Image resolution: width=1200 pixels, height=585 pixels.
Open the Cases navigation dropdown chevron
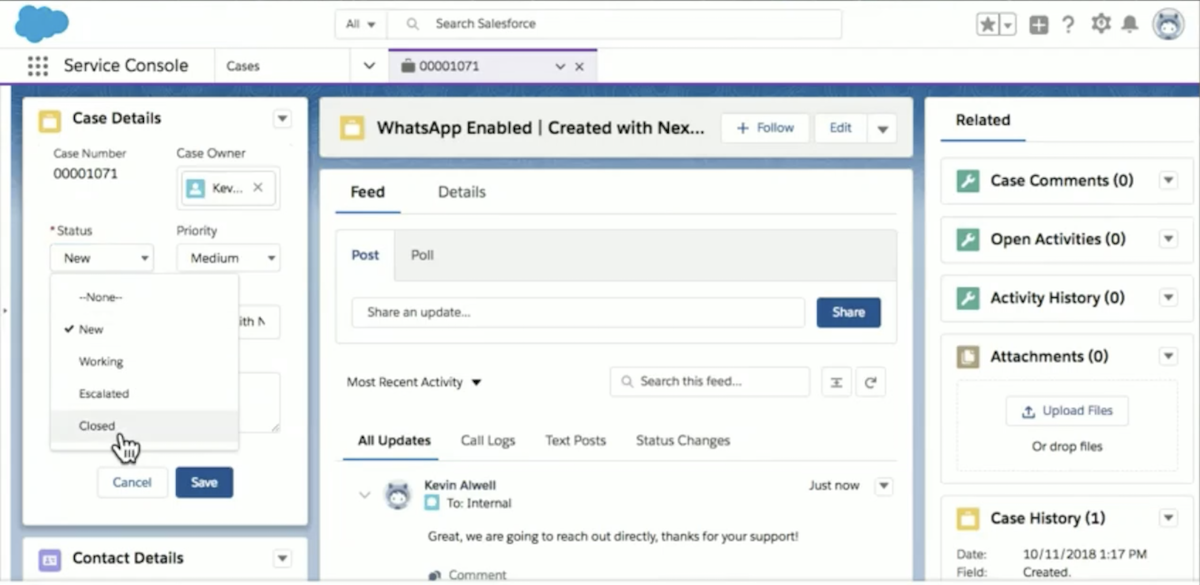[x=369, y=66]
